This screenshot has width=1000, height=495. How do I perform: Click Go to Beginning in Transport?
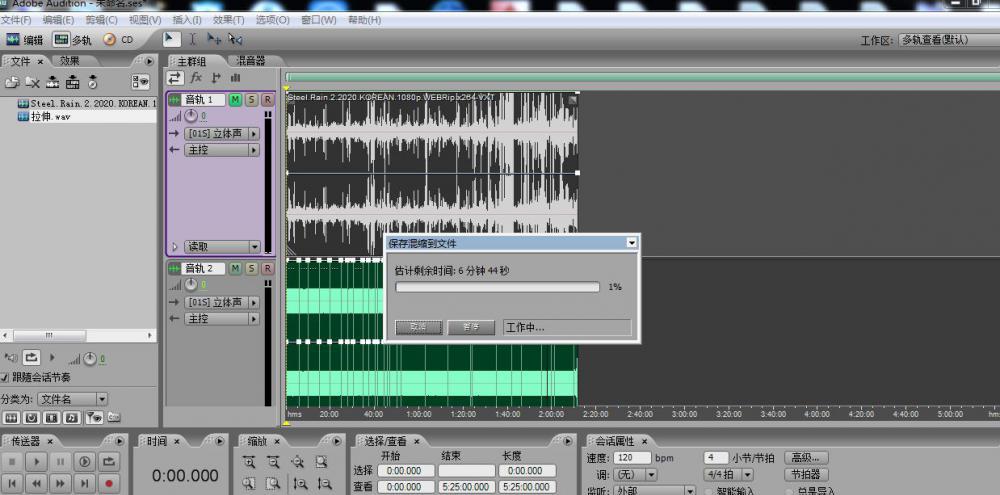pos(12,484)
